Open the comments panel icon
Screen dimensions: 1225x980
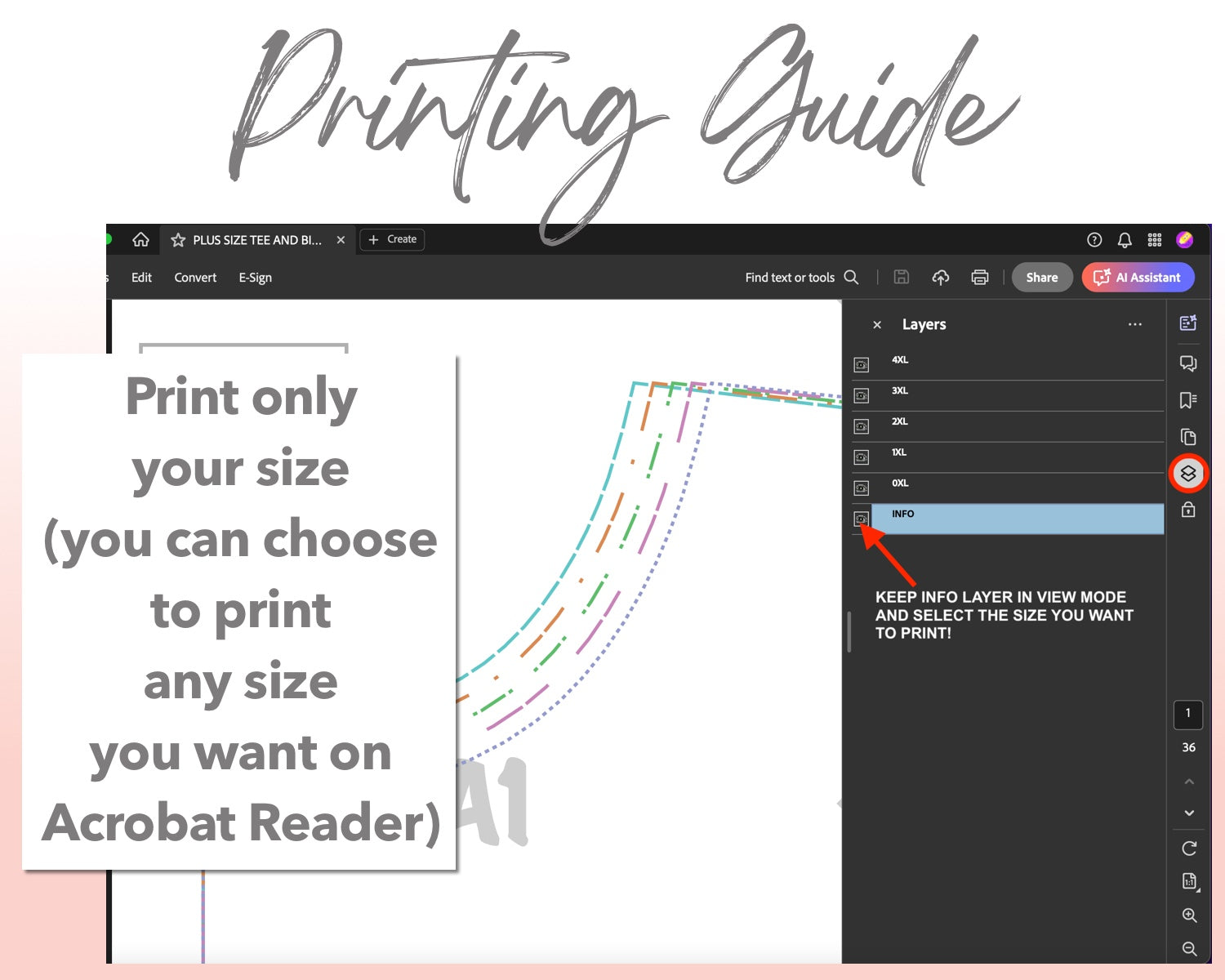click(1188, 363)
